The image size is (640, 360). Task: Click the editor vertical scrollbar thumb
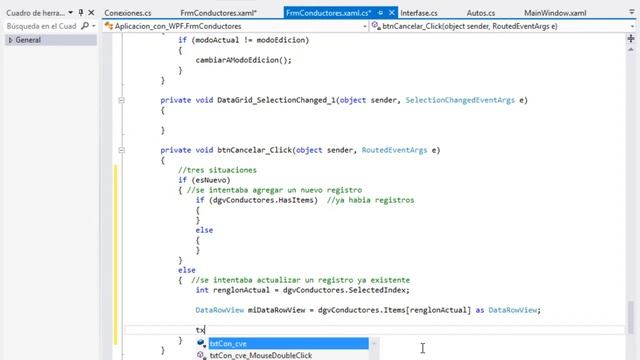[631, 318]
